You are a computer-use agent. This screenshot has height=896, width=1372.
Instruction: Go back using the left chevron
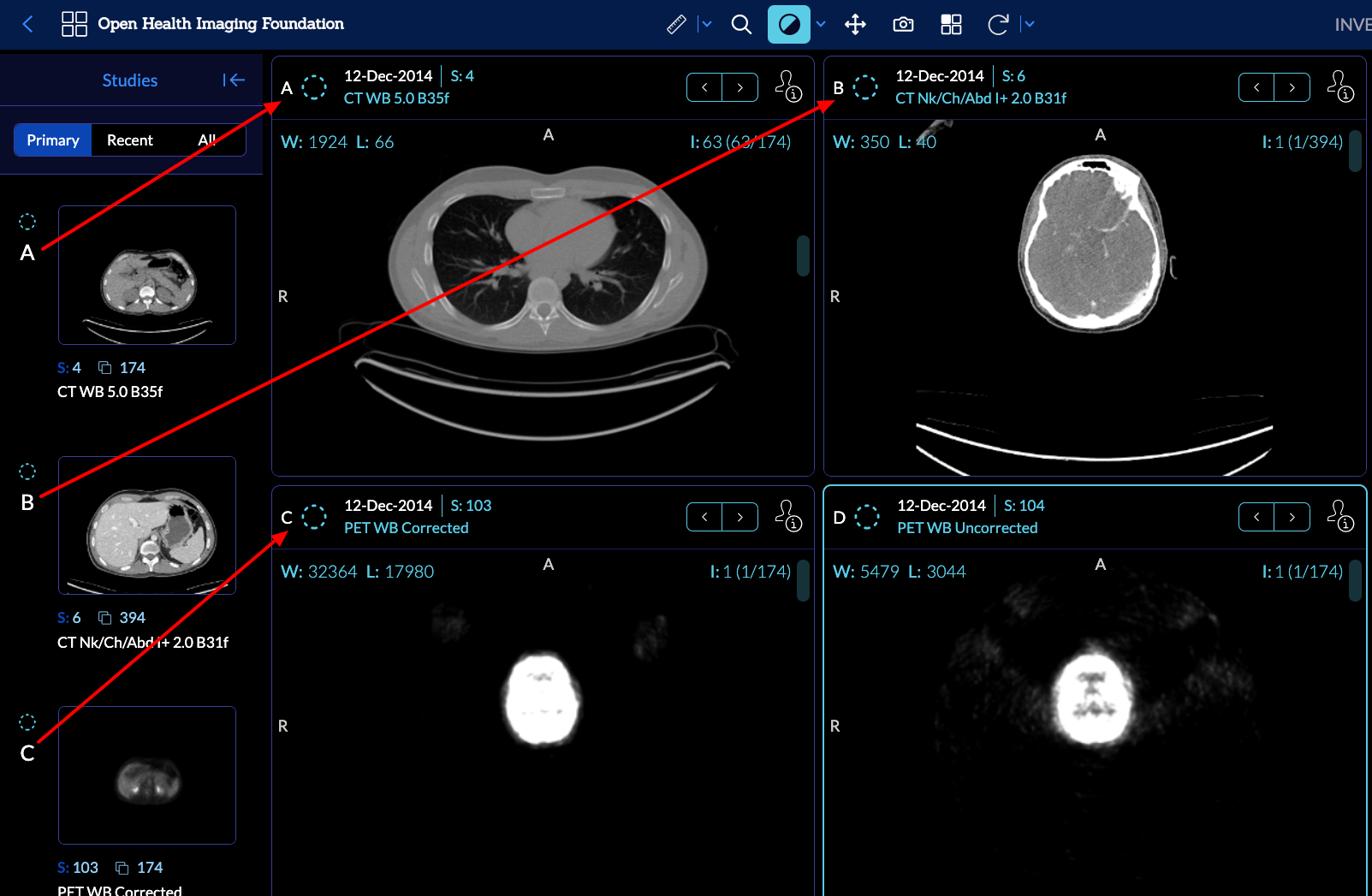(x=27, y=24)
